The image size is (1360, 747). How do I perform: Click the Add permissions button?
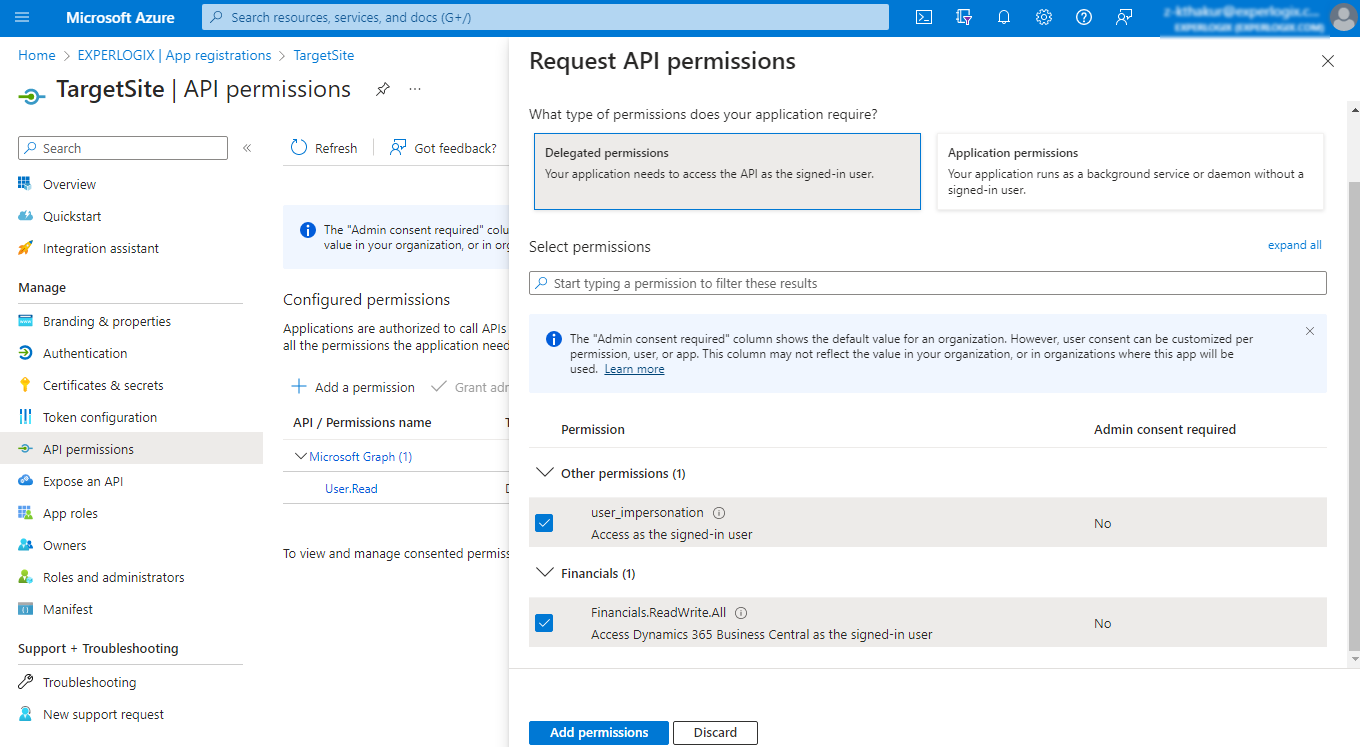point(599,733)
